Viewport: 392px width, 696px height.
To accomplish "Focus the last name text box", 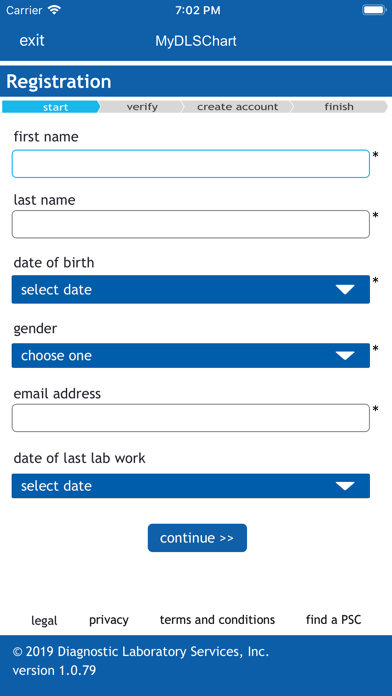I will tap(190, 224).
